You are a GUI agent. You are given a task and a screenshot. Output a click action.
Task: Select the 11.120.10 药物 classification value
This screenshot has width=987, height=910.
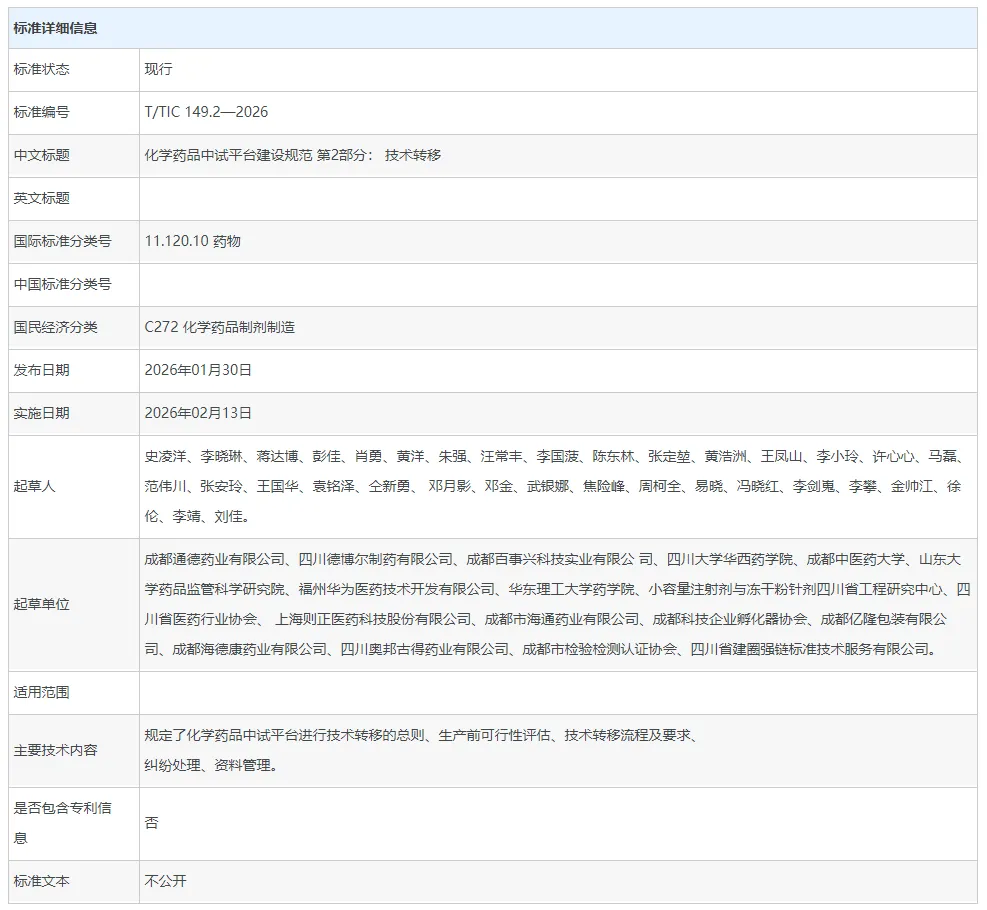click(193, 242)
